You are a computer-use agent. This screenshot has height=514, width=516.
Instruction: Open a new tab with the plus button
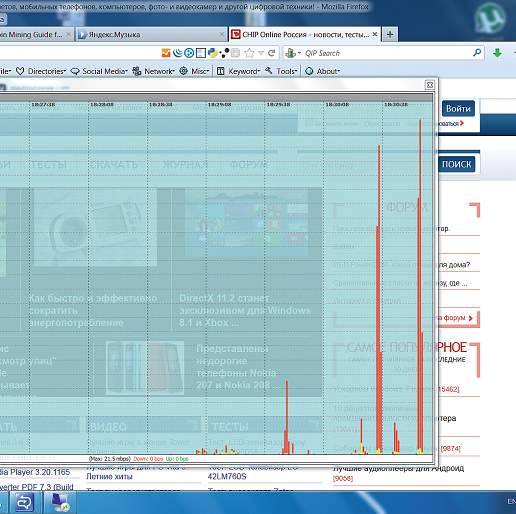390,34
